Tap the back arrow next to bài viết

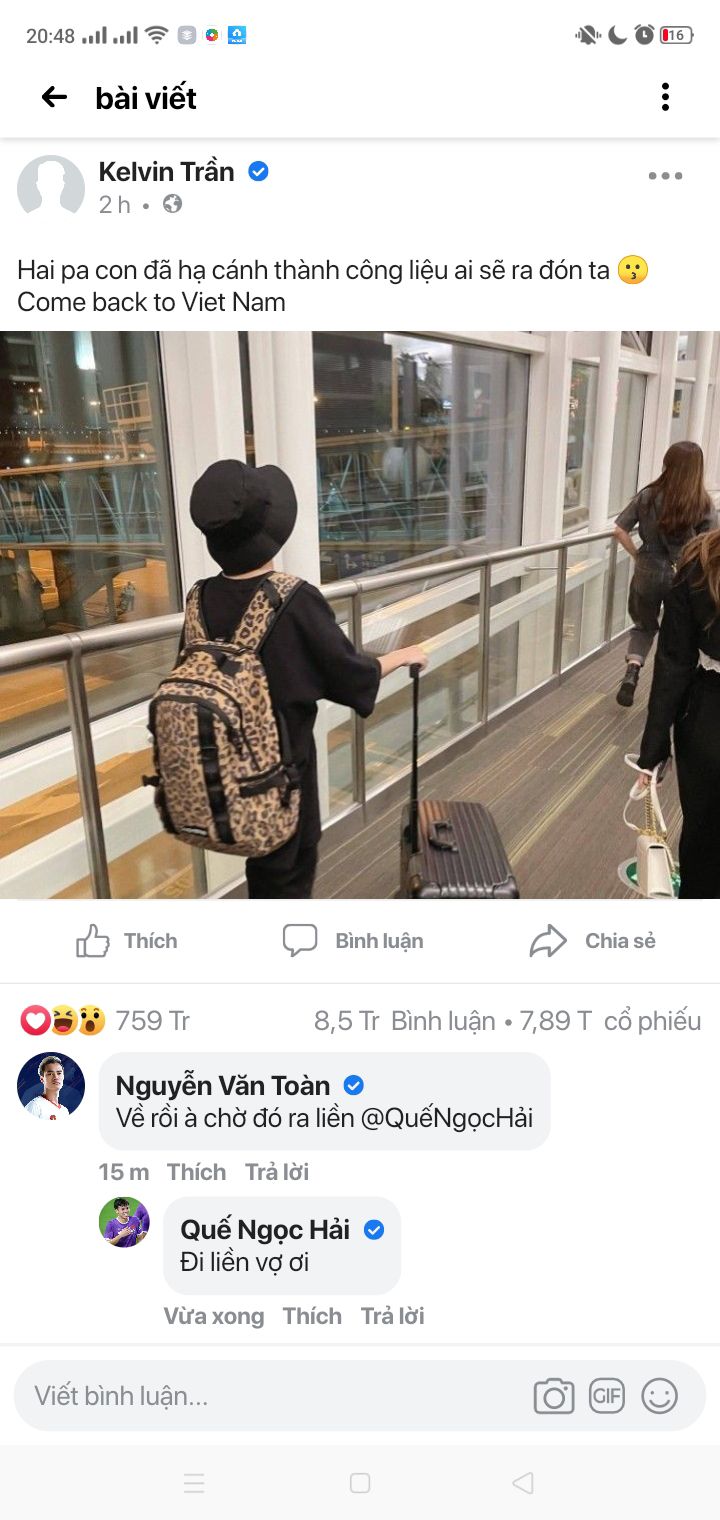point(54,97)
